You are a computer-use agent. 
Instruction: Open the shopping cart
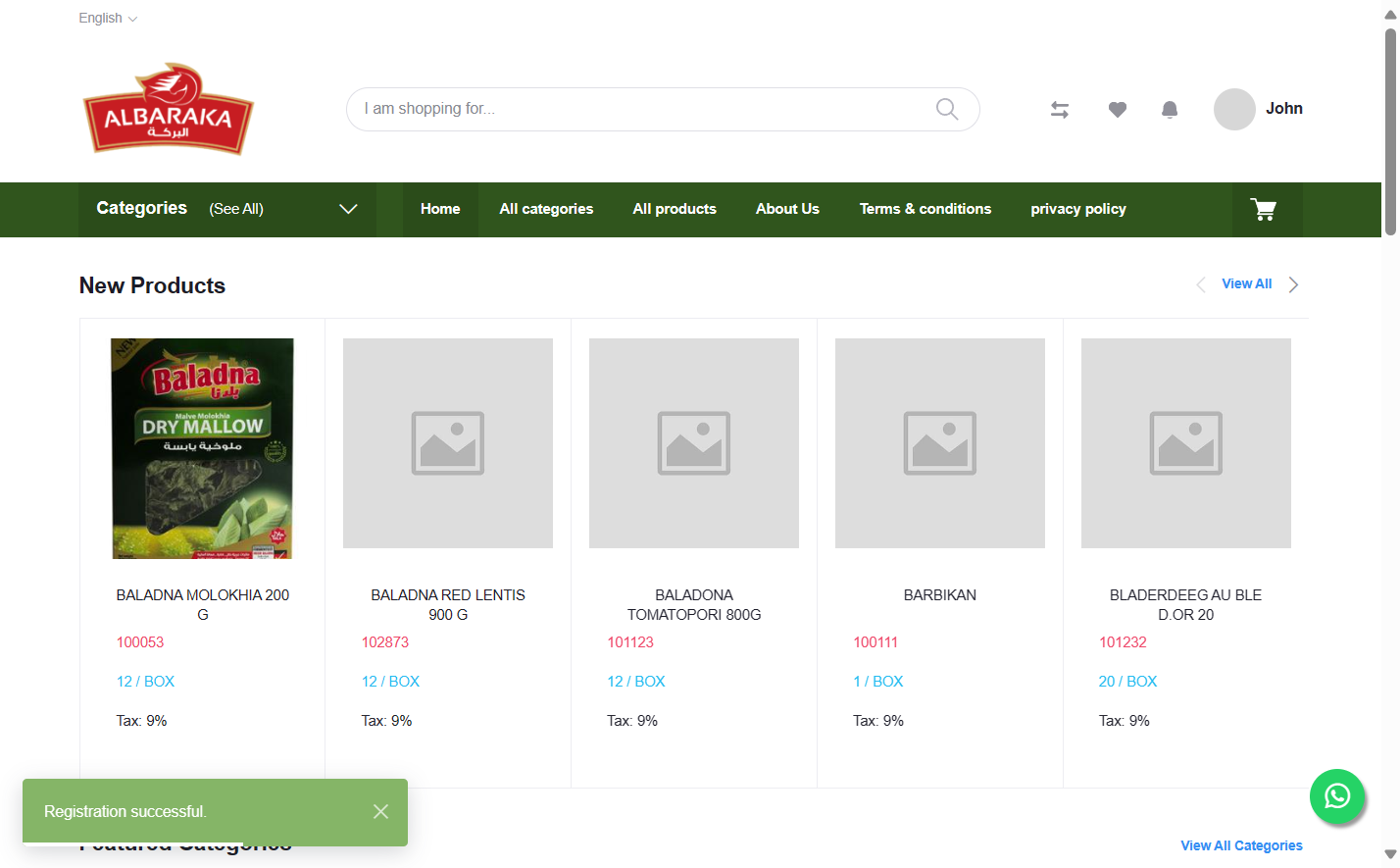1264,209
